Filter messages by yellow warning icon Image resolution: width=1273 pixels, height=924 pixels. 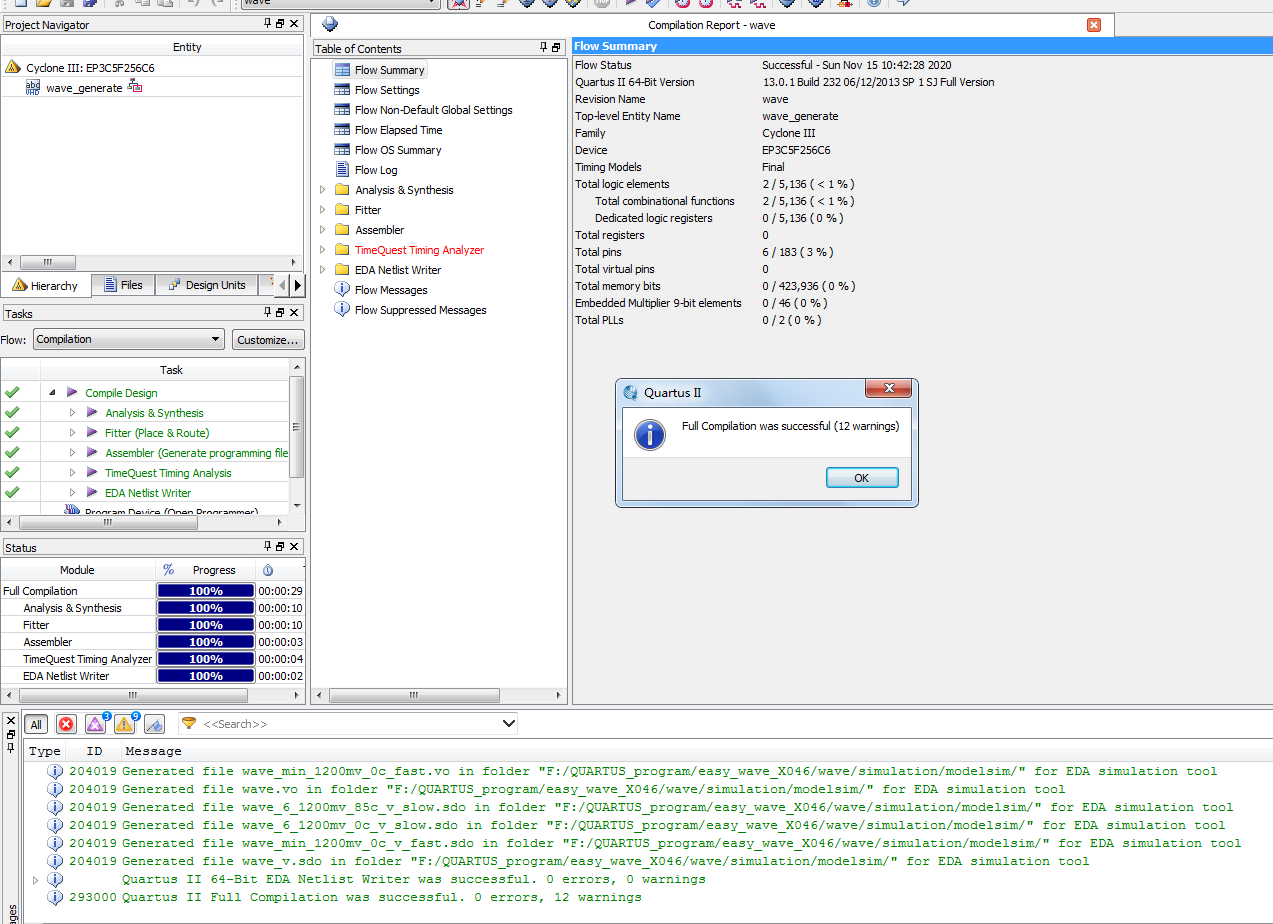pos(125,724)
